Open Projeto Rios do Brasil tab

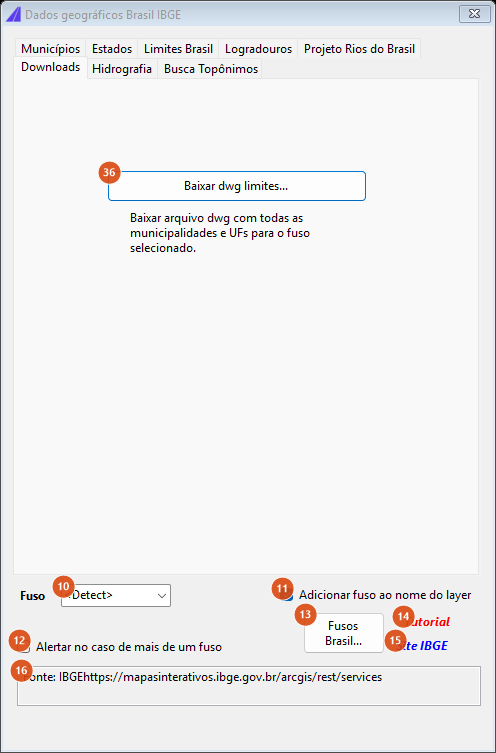[x=359, y=49]
